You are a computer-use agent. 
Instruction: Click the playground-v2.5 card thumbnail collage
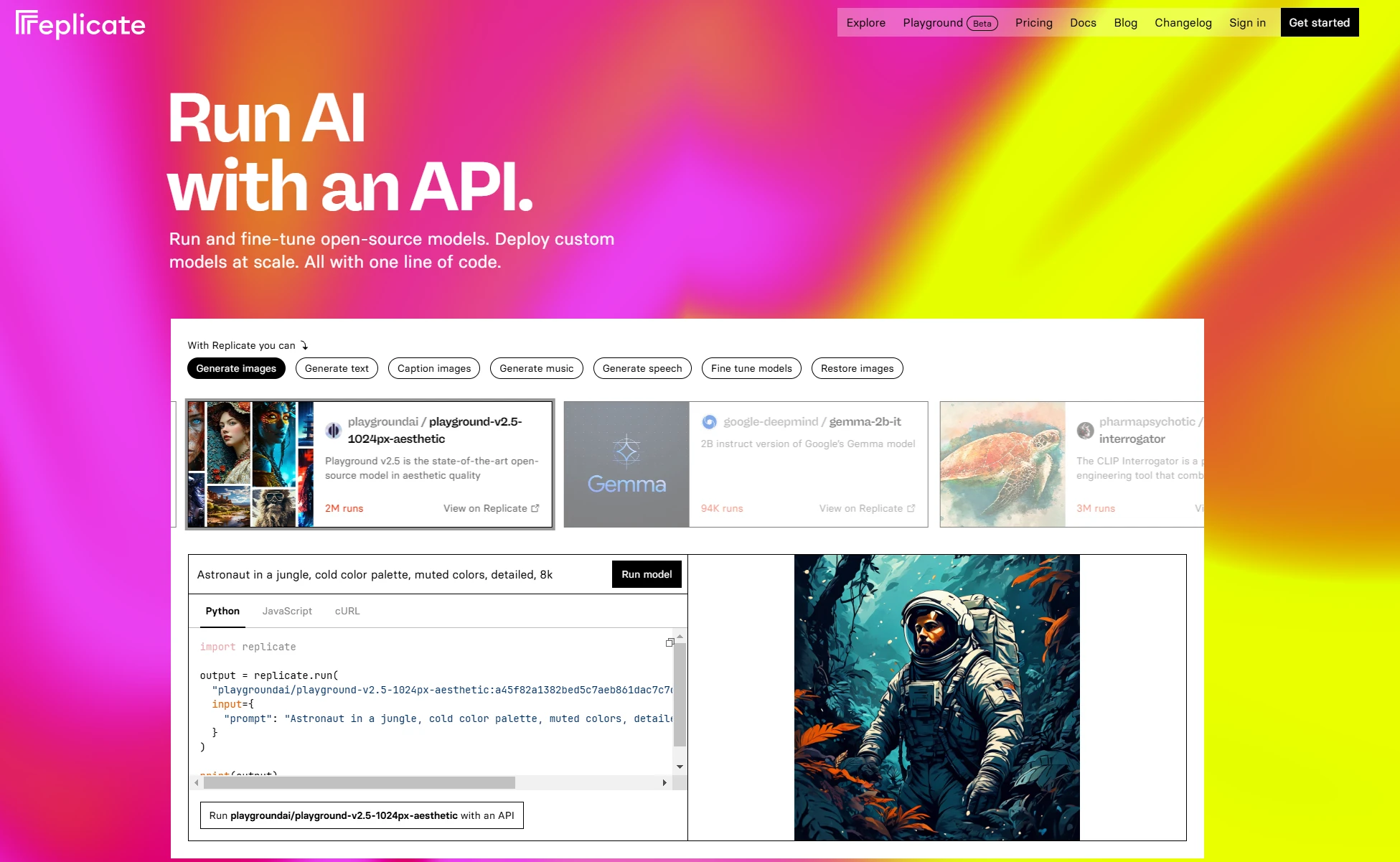click(250, 464)
